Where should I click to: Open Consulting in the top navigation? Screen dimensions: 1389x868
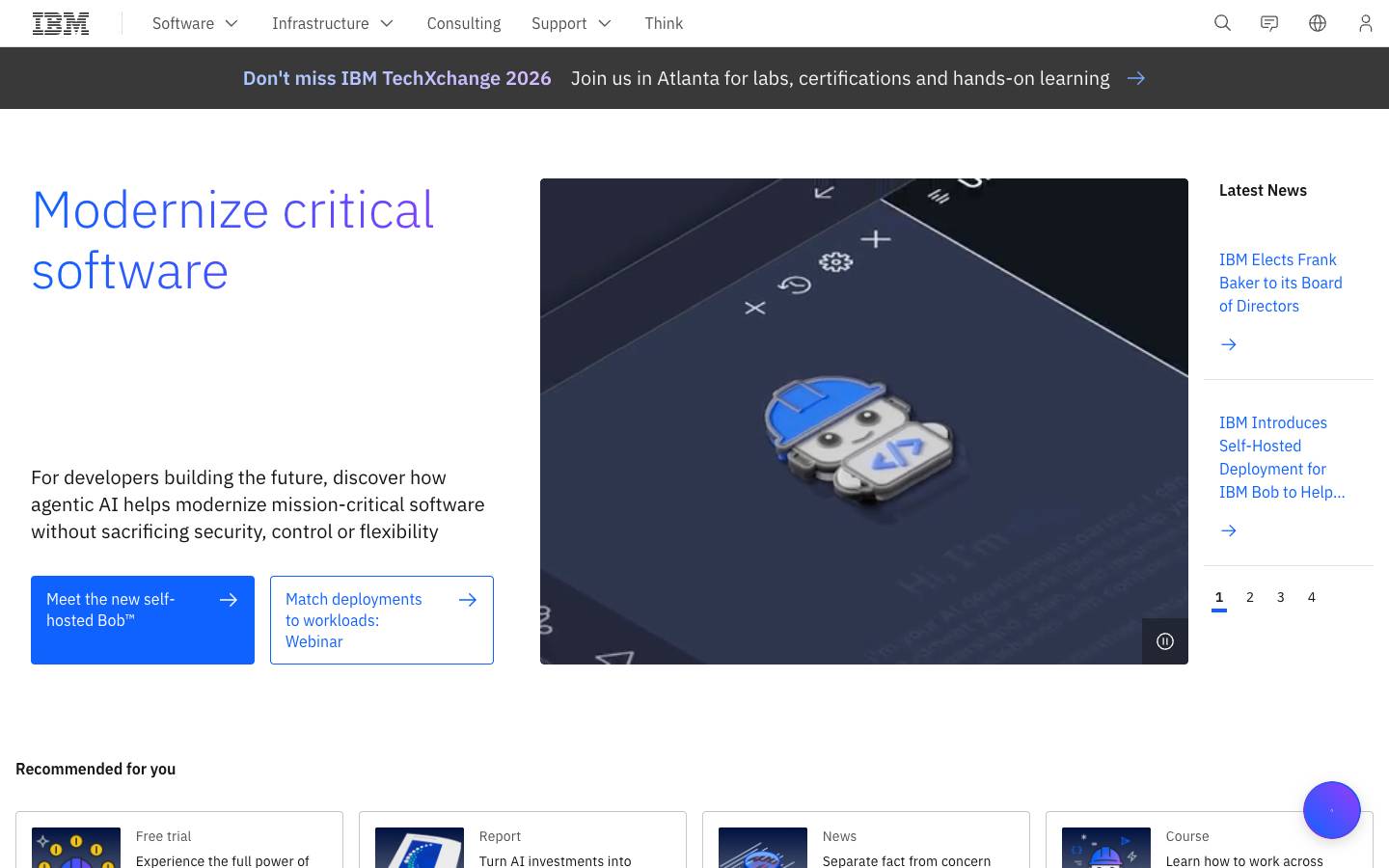pos(464,23)
